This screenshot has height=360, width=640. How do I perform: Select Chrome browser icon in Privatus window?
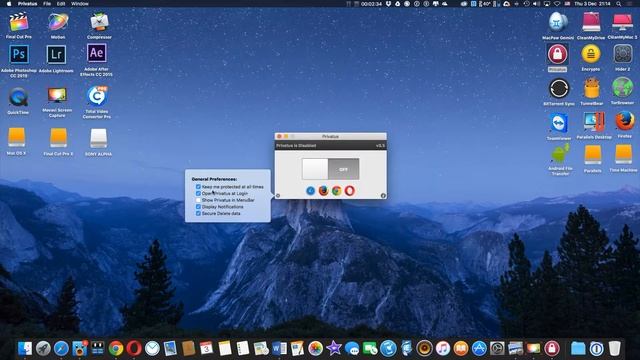coord(336,191)
